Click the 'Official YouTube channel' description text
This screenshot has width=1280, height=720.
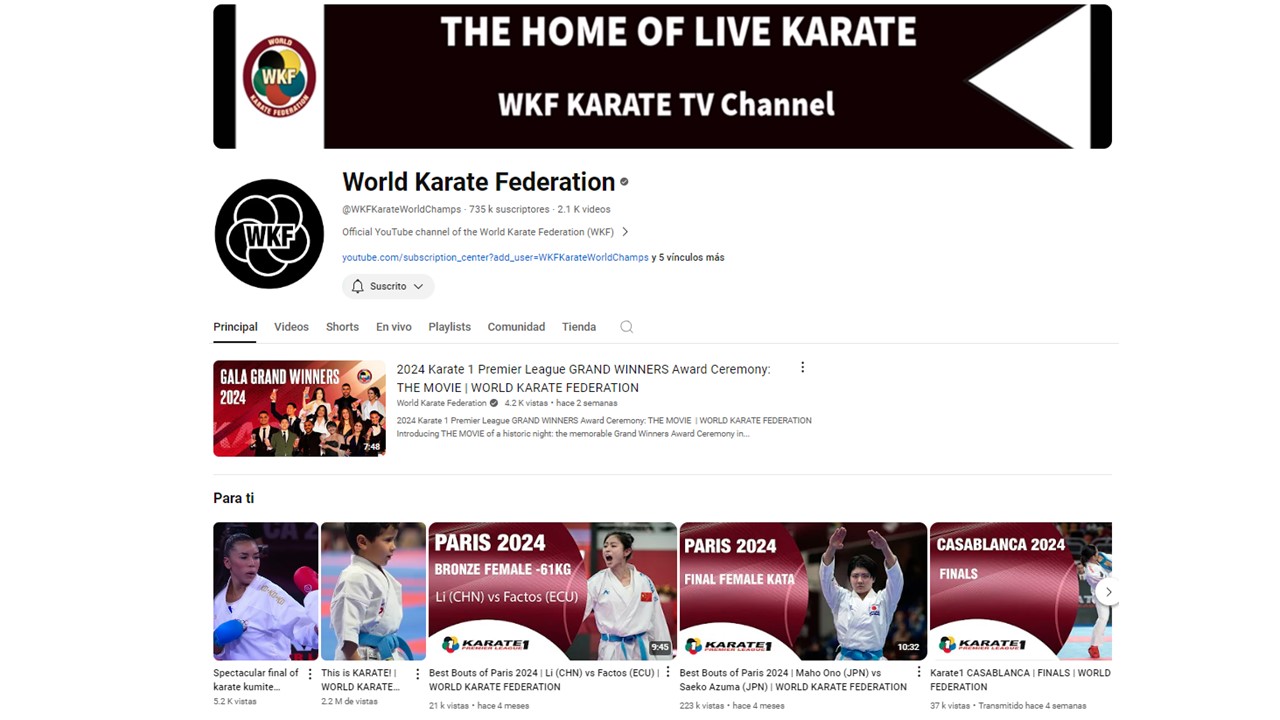[x=478, y=232]
